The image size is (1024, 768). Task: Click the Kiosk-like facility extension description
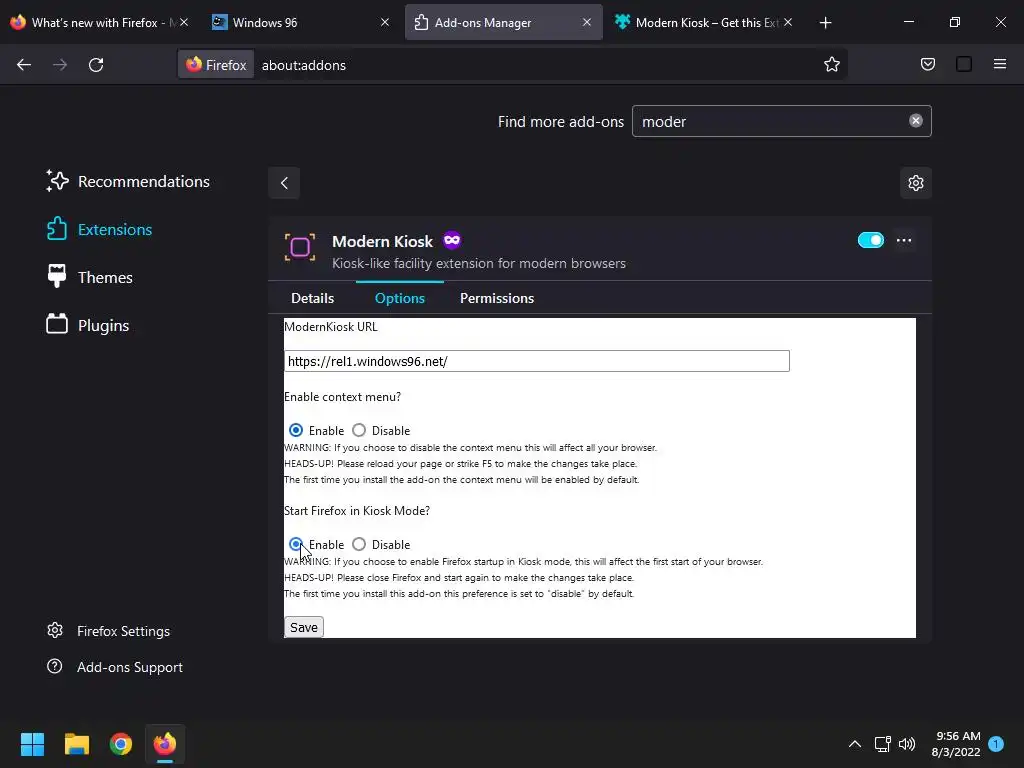point(479,263)
